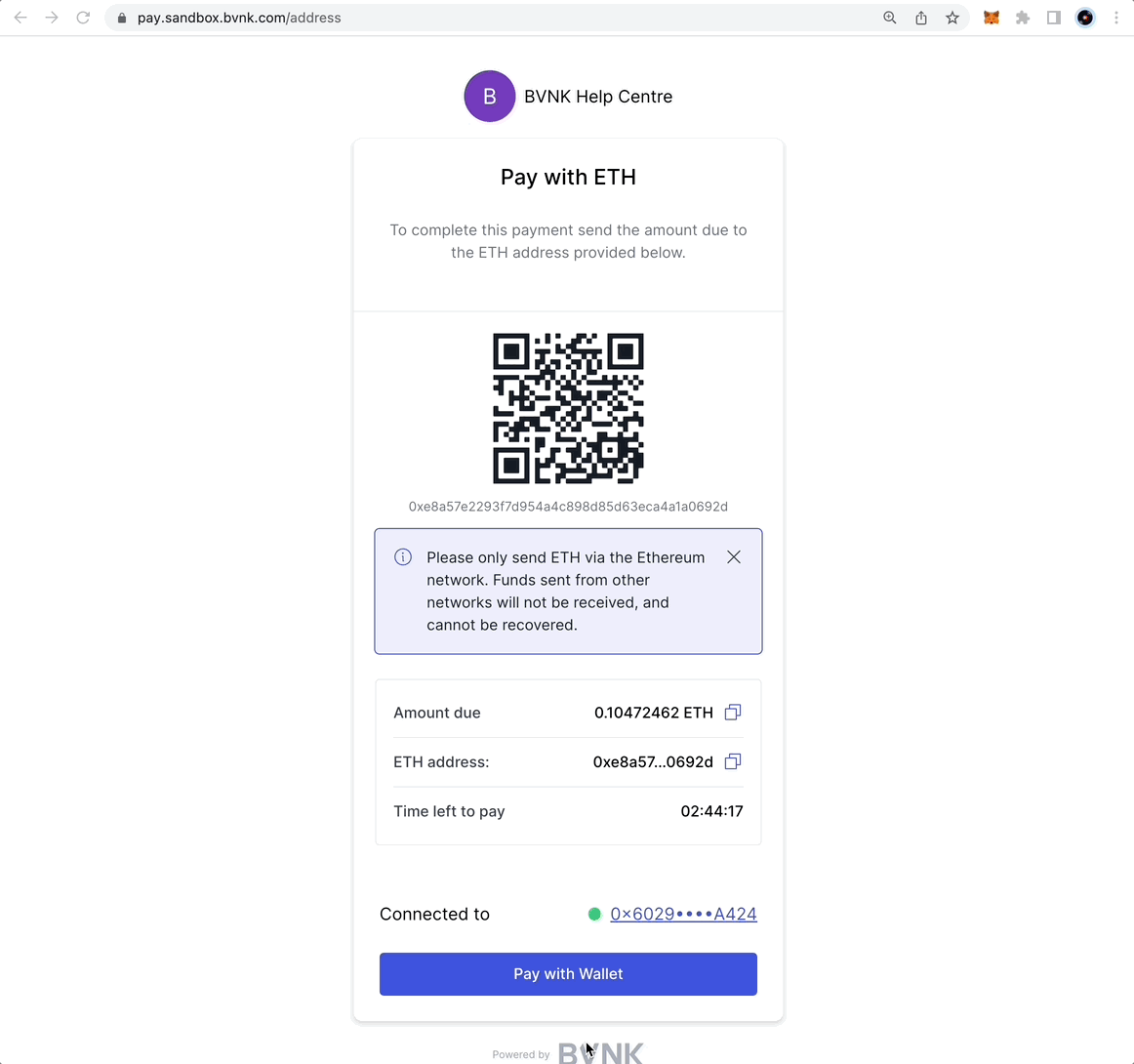Copy the amount due value
1134x1064 pixels.
pos(733,713)
